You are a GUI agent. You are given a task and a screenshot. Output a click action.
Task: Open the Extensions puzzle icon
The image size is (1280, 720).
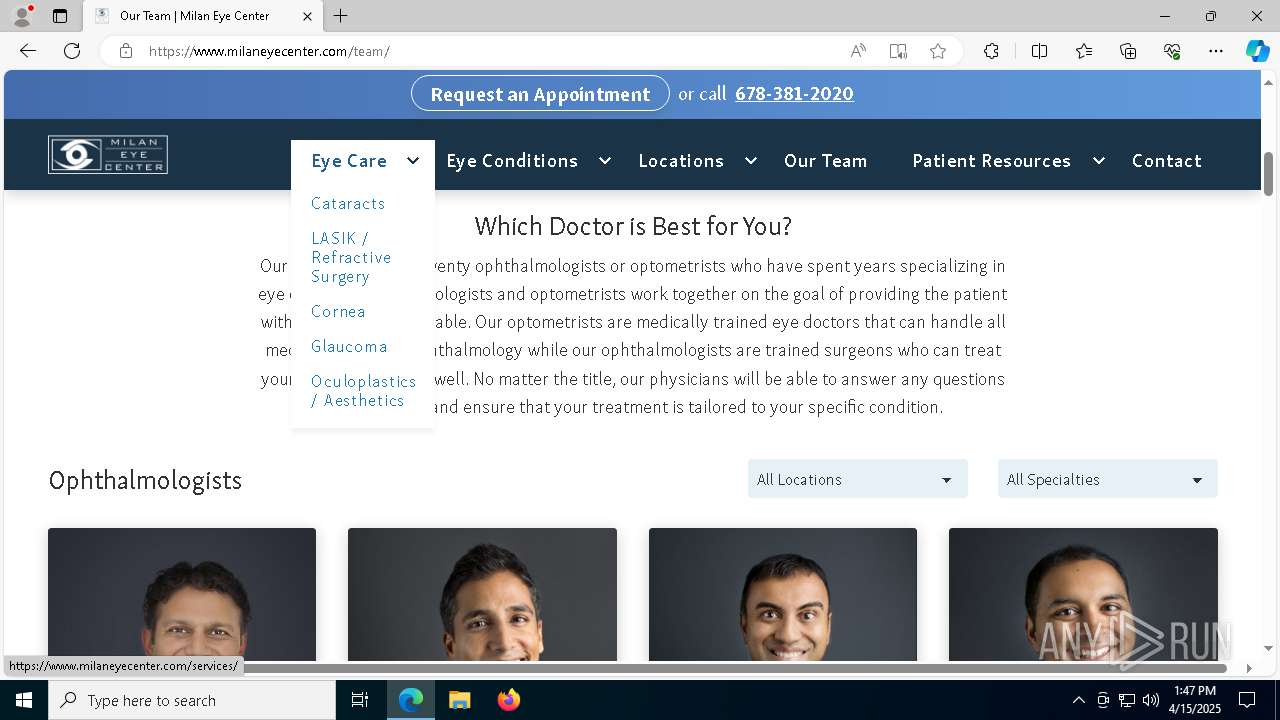coord(991,51)
